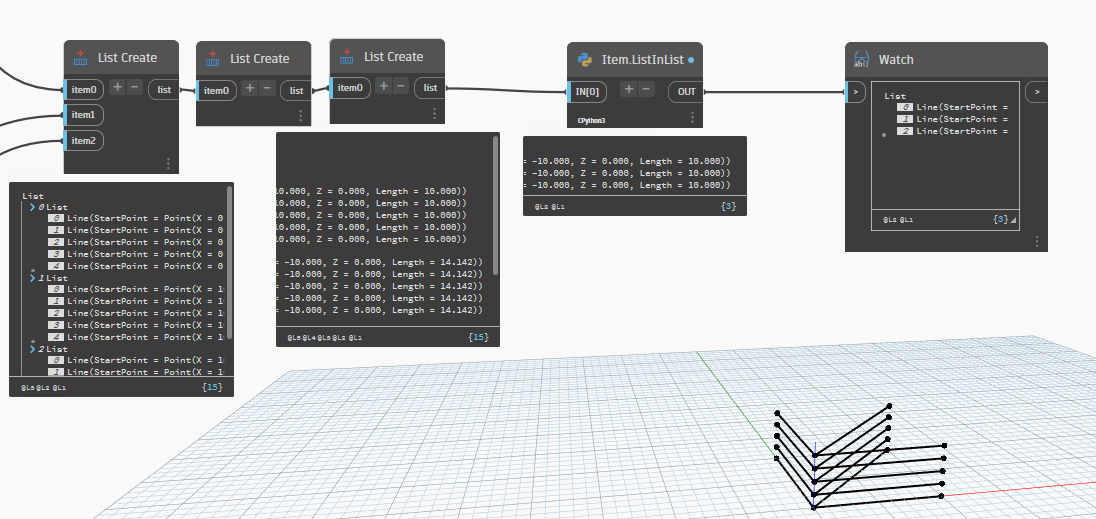This screenshot has height=519, width=1096.
Task: Remove an input with minus on three-input List Create
Action: (136, 87)
